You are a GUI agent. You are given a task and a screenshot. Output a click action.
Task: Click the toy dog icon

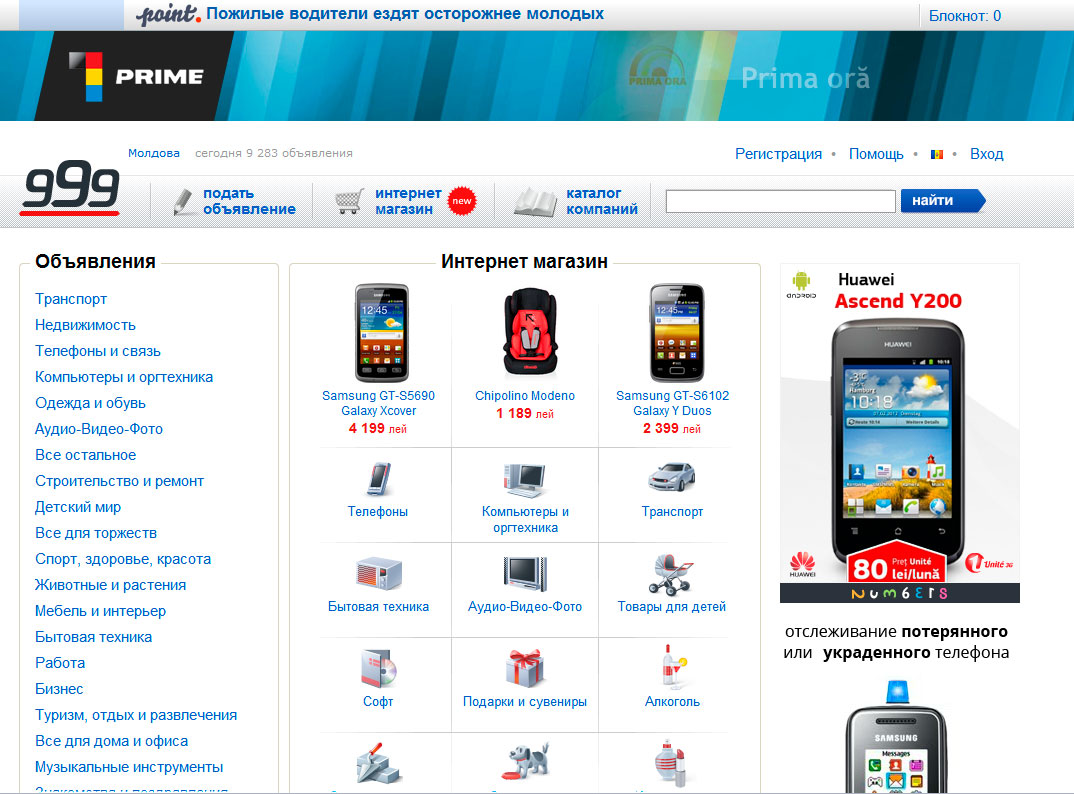[525, 760]
